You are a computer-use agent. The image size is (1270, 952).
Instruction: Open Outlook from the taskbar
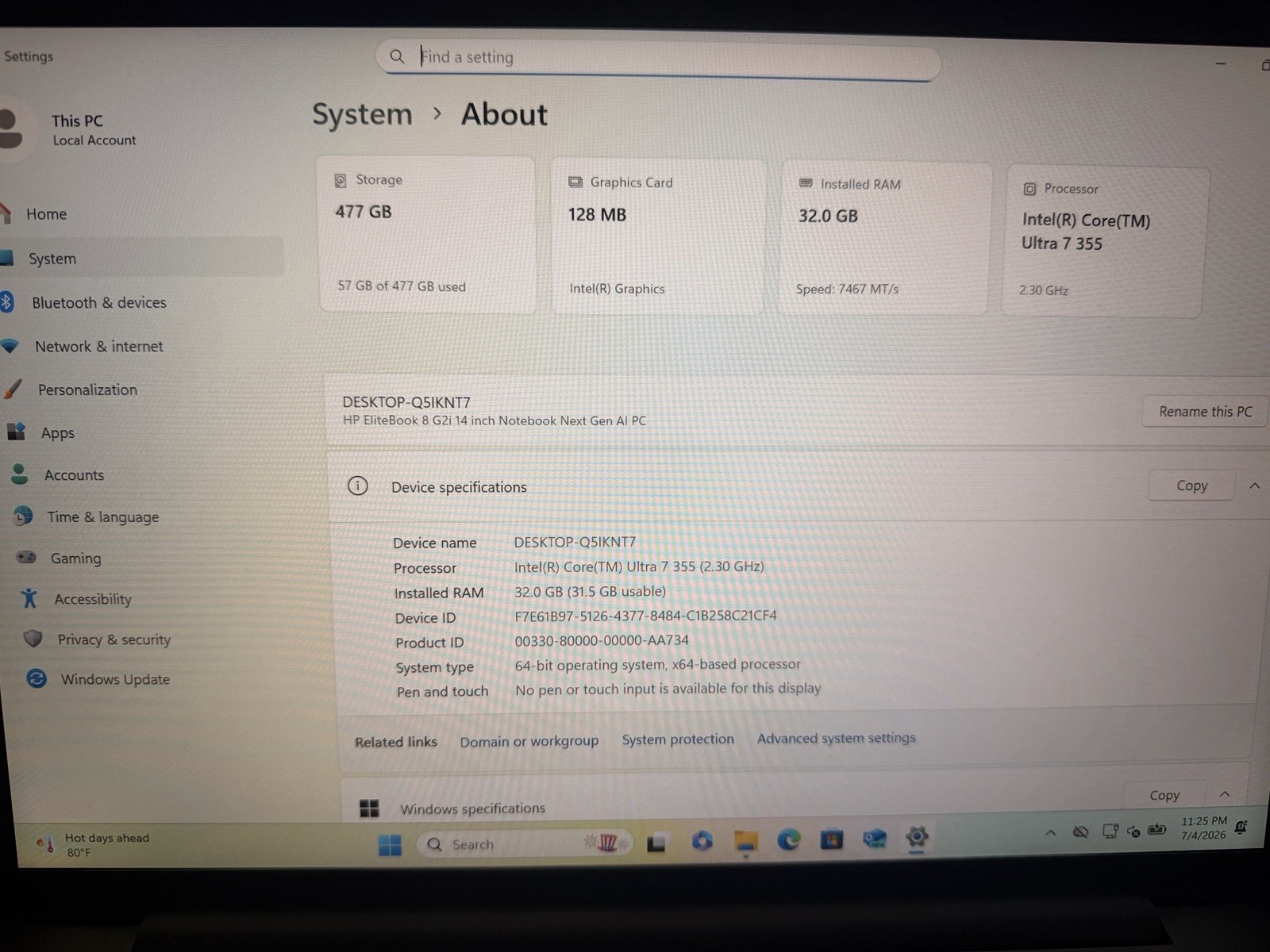coord(874,839)
